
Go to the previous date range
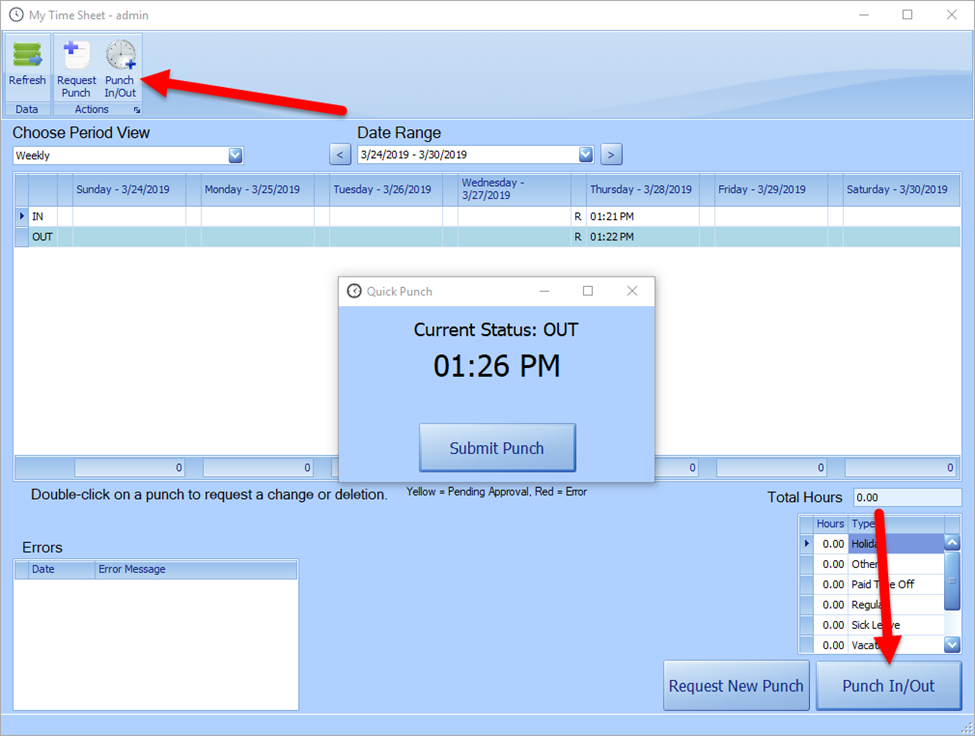340,155
